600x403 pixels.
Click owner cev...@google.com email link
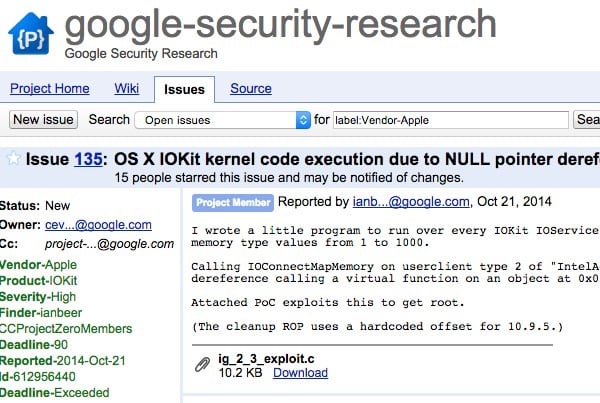tap(99, 225)
